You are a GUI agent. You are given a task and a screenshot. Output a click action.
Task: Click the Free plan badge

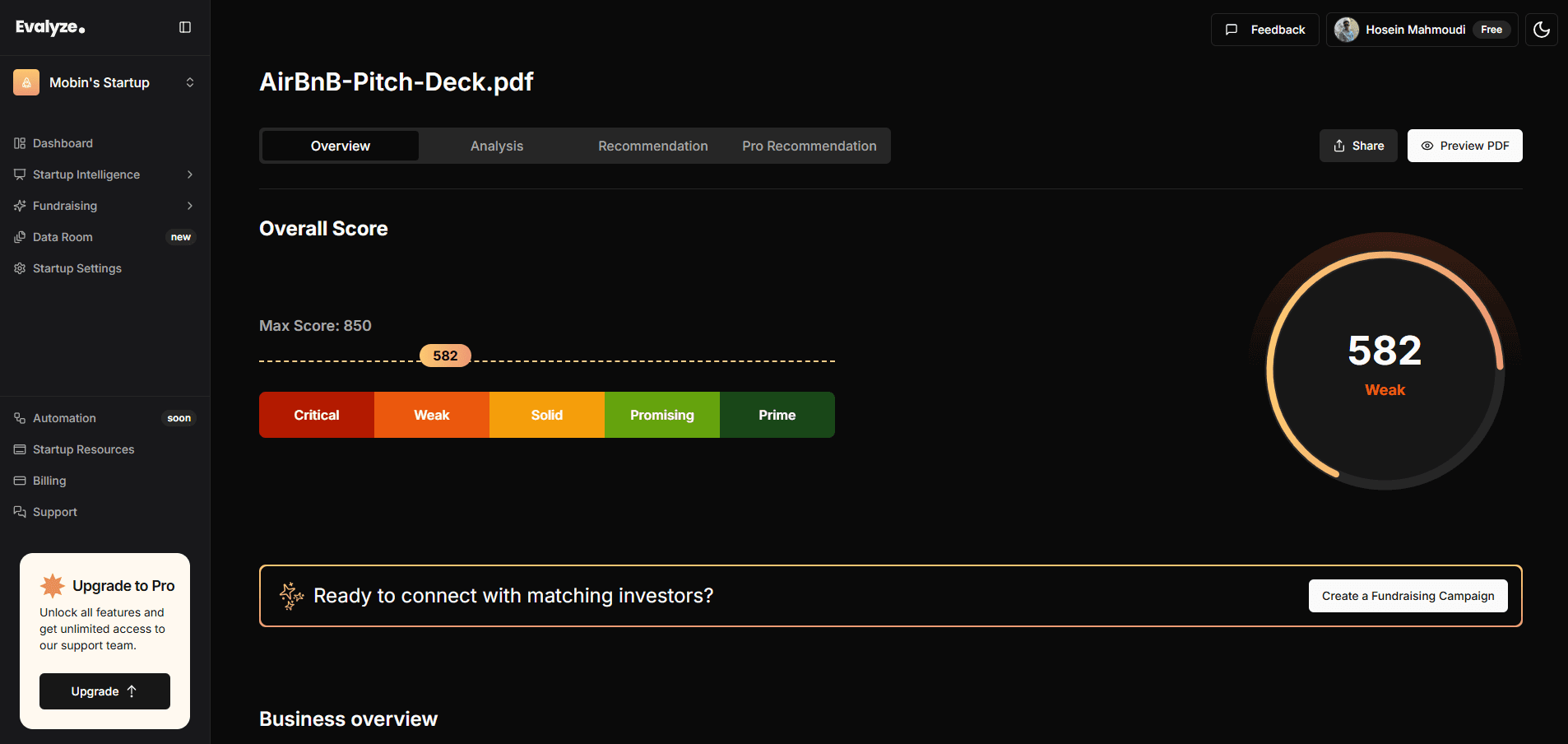(x=1491, y=30)
